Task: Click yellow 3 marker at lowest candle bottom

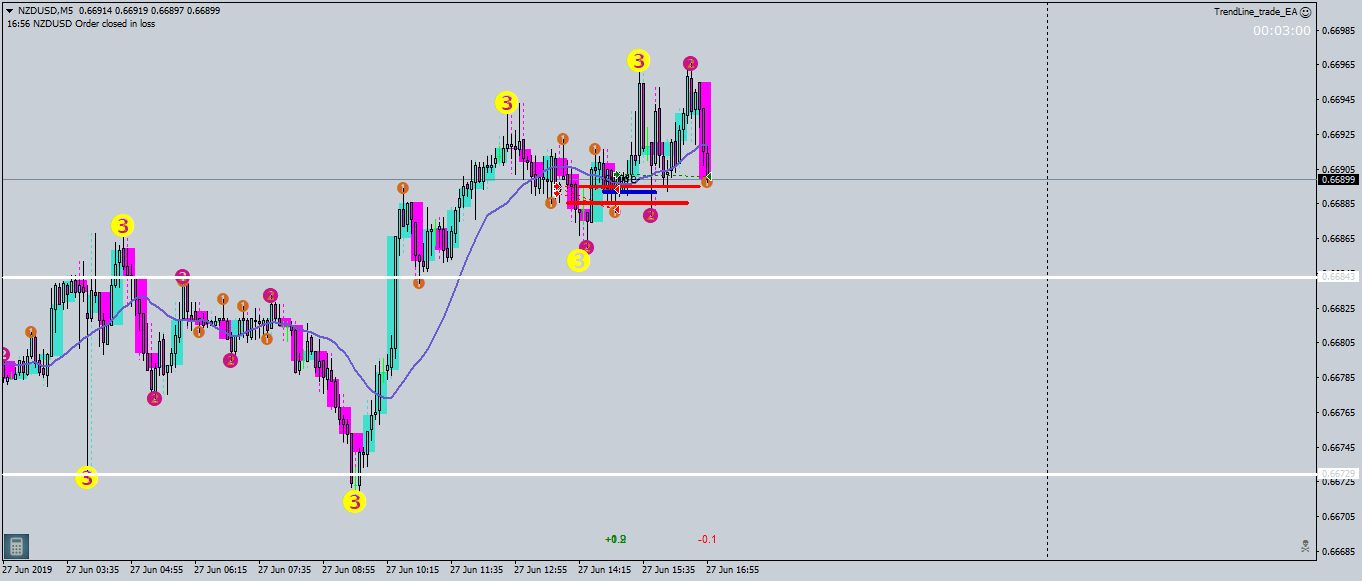Action: (x=355, y=501)
